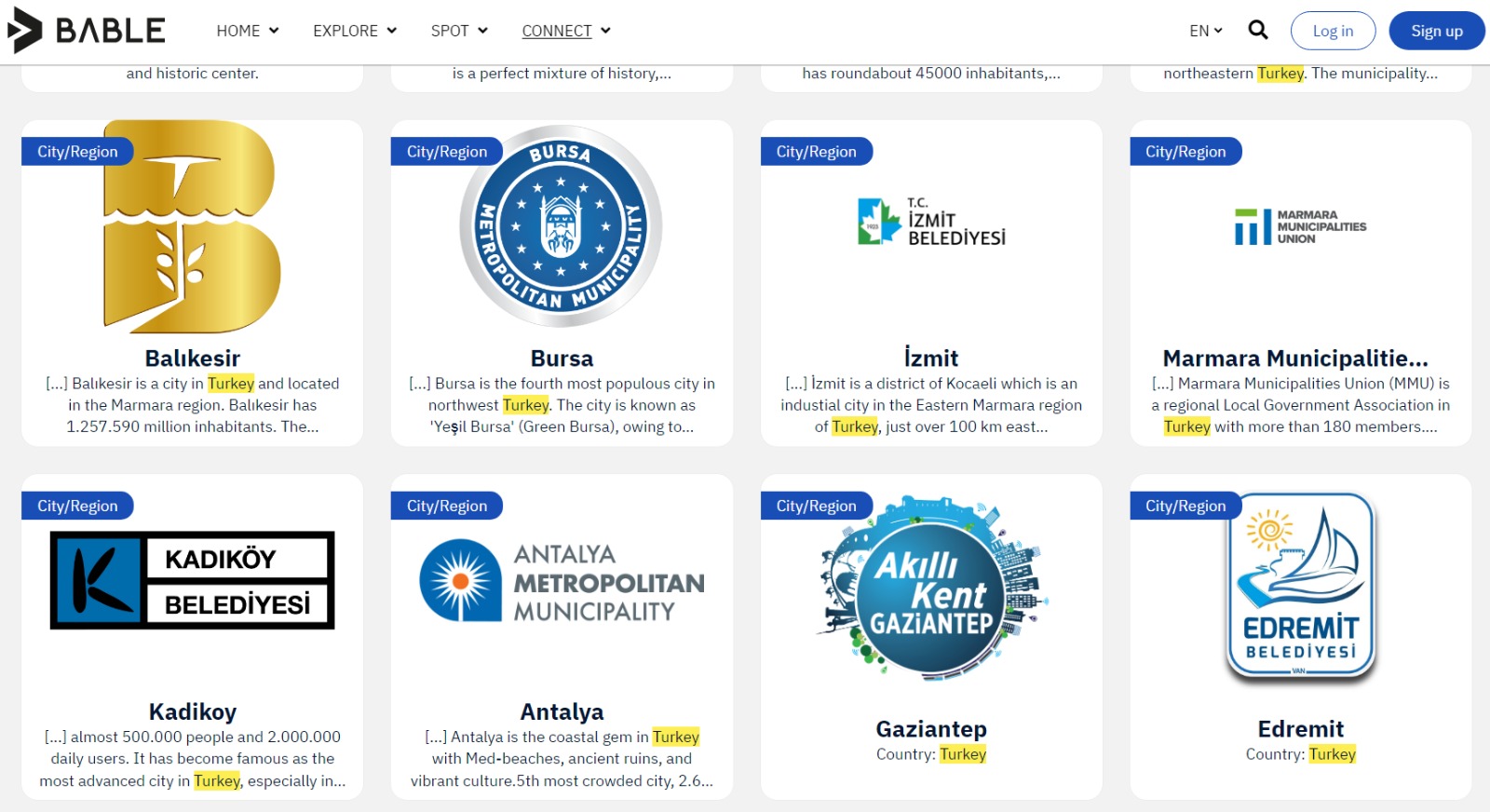Open the Kadıköy Belediyesi logo
This screenshot has height=812, width=1490.
click(x=192, y=580)
